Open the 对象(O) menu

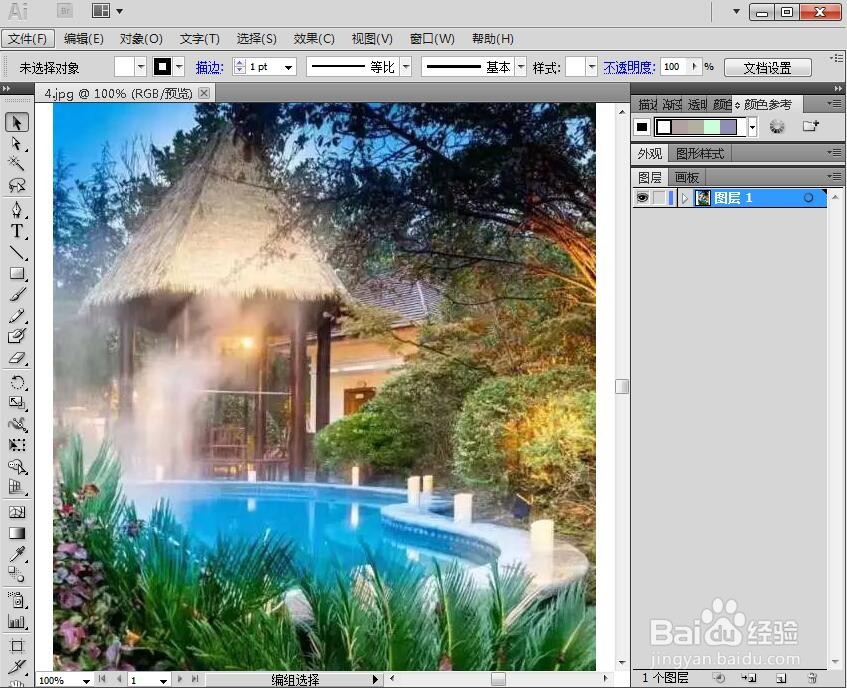click(x=141, y=39)
